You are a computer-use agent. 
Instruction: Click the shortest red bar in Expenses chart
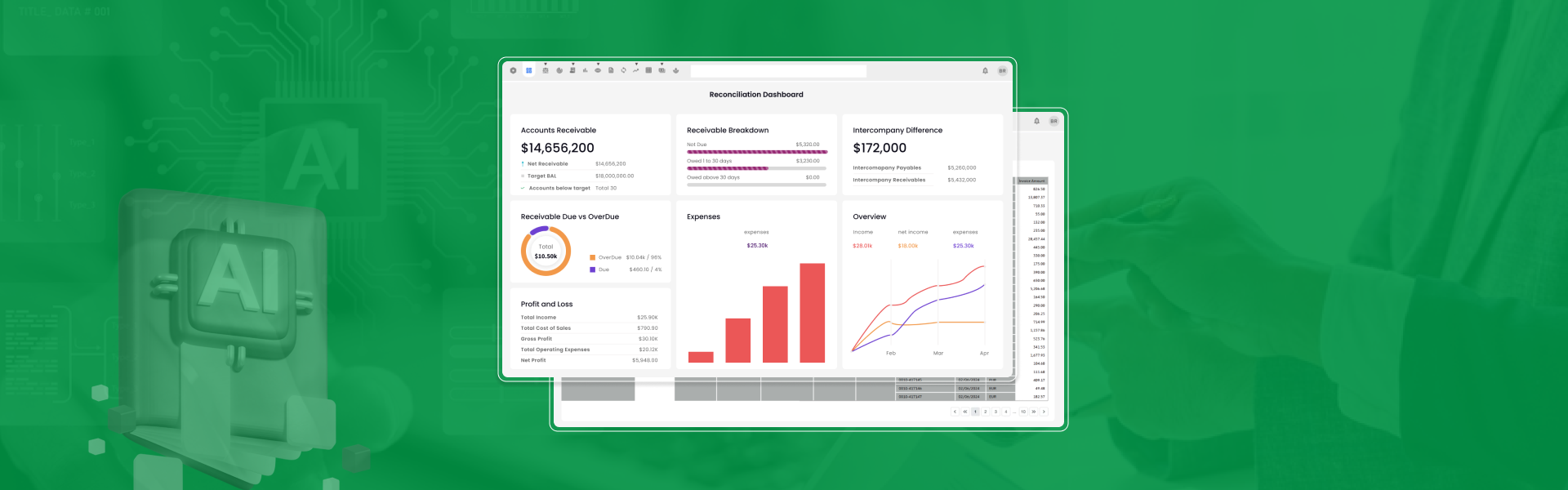pos(701,357)
